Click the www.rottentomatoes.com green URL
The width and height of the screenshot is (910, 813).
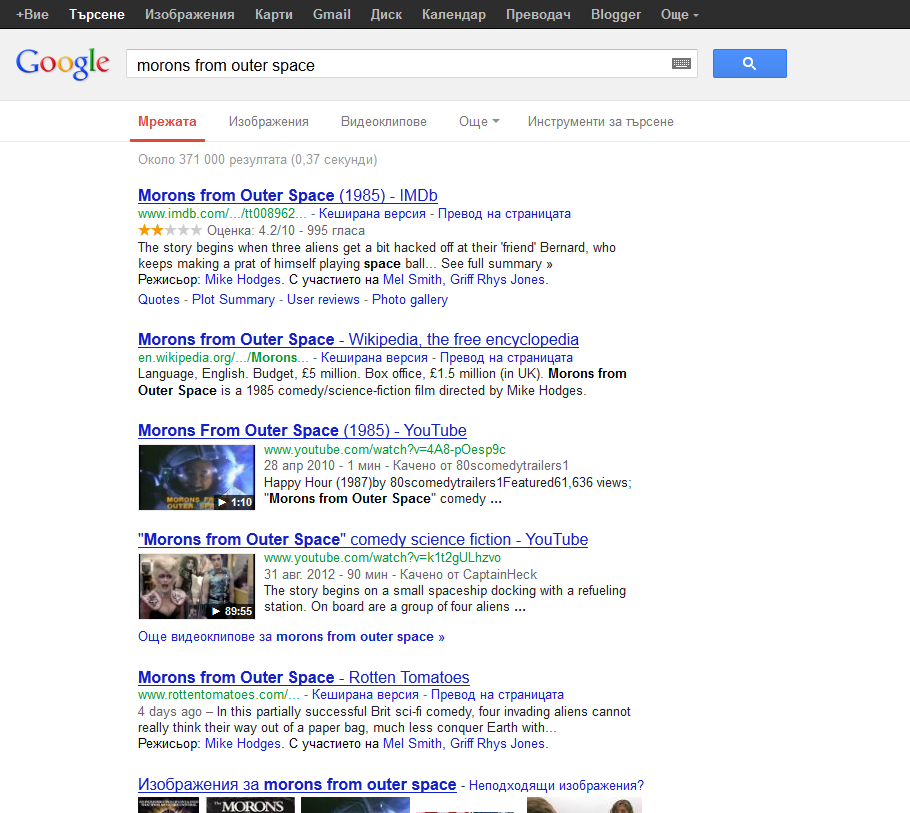(x=219, y=695)
